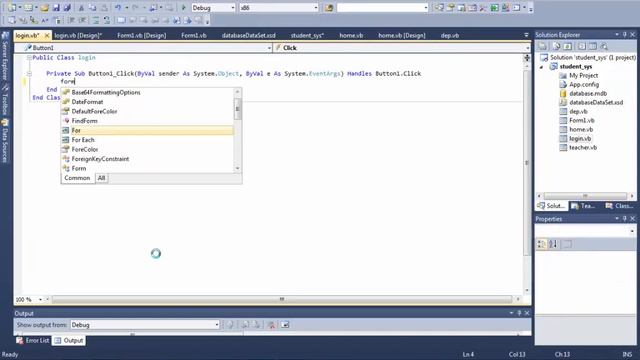Collapse the Public Class login outline region
This screenshot has height=360, width=640.
pyautogui.click(x=29, y=58)
